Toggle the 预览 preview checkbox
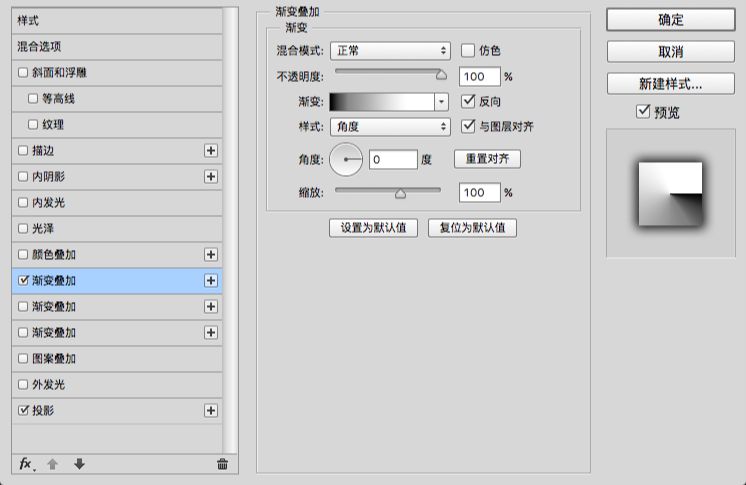The height and width of the screenshot is (485, 746). tap(643, 112)
